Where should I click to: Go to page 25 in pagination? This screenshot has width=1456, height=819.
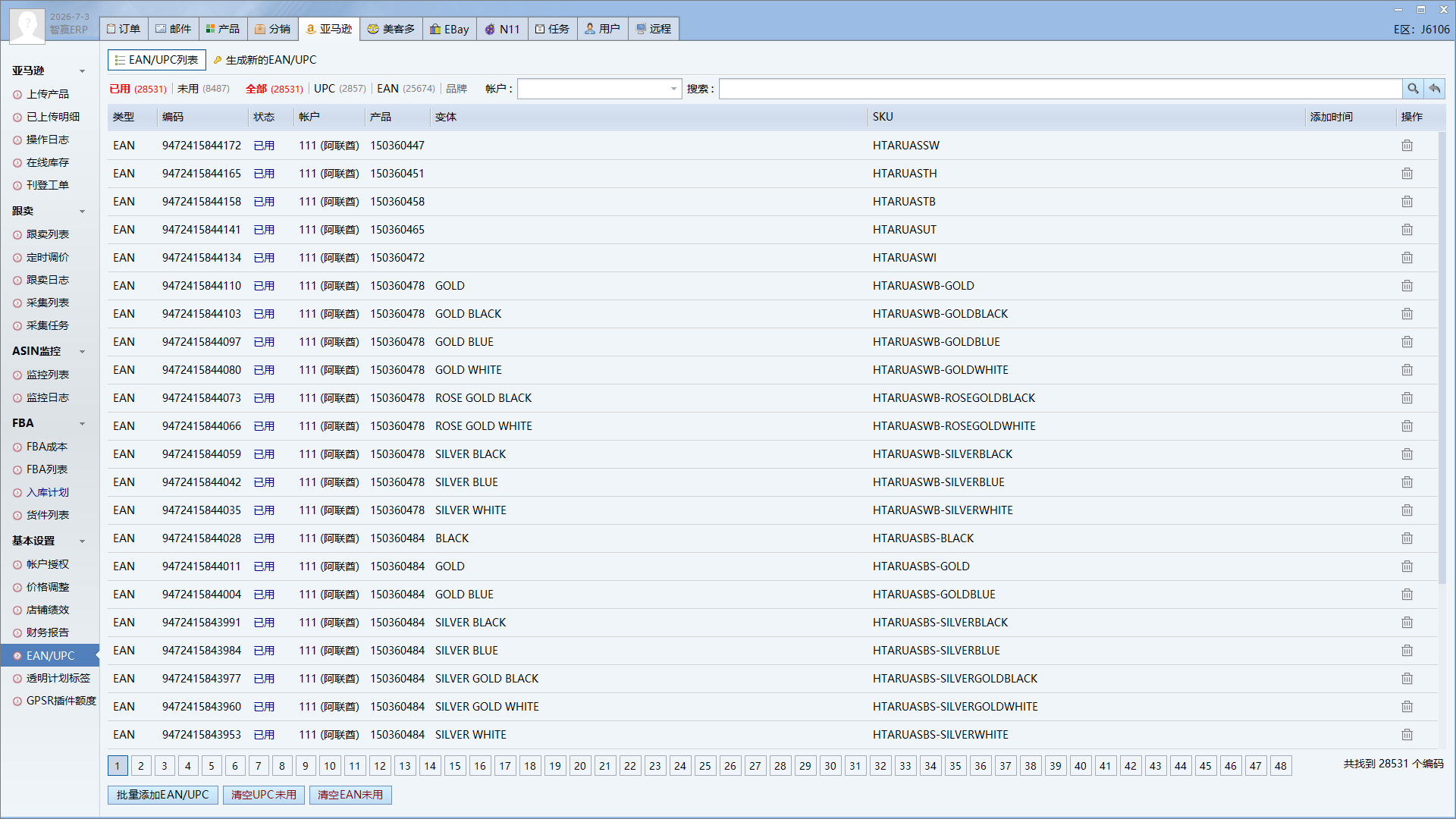pos(705,766)
